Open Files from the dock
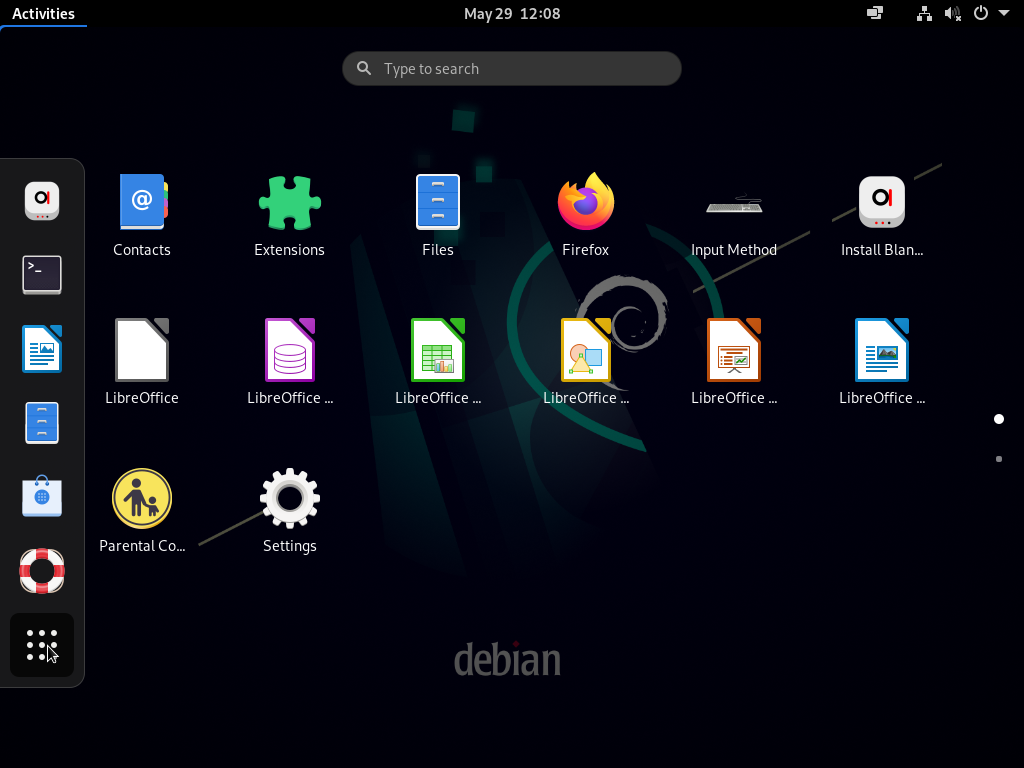Viewport: 1024px width, 768px height. [x=42, y=423]
